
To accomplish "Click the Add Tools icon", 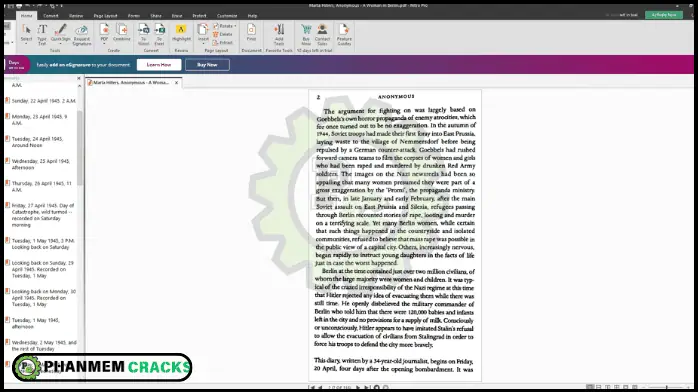I will (x=279, y=34).
